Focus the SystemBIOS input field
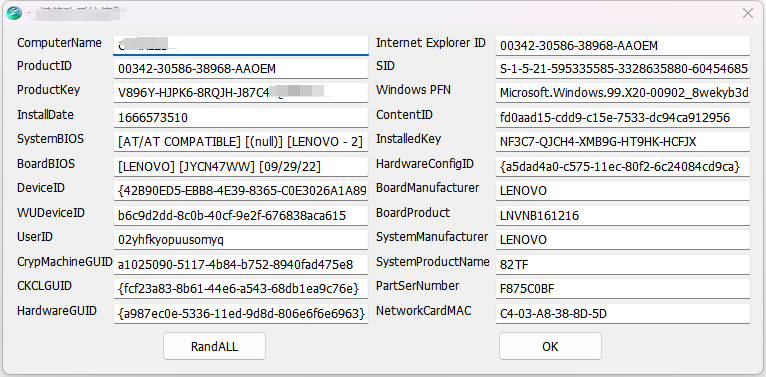 click(241, 142)
